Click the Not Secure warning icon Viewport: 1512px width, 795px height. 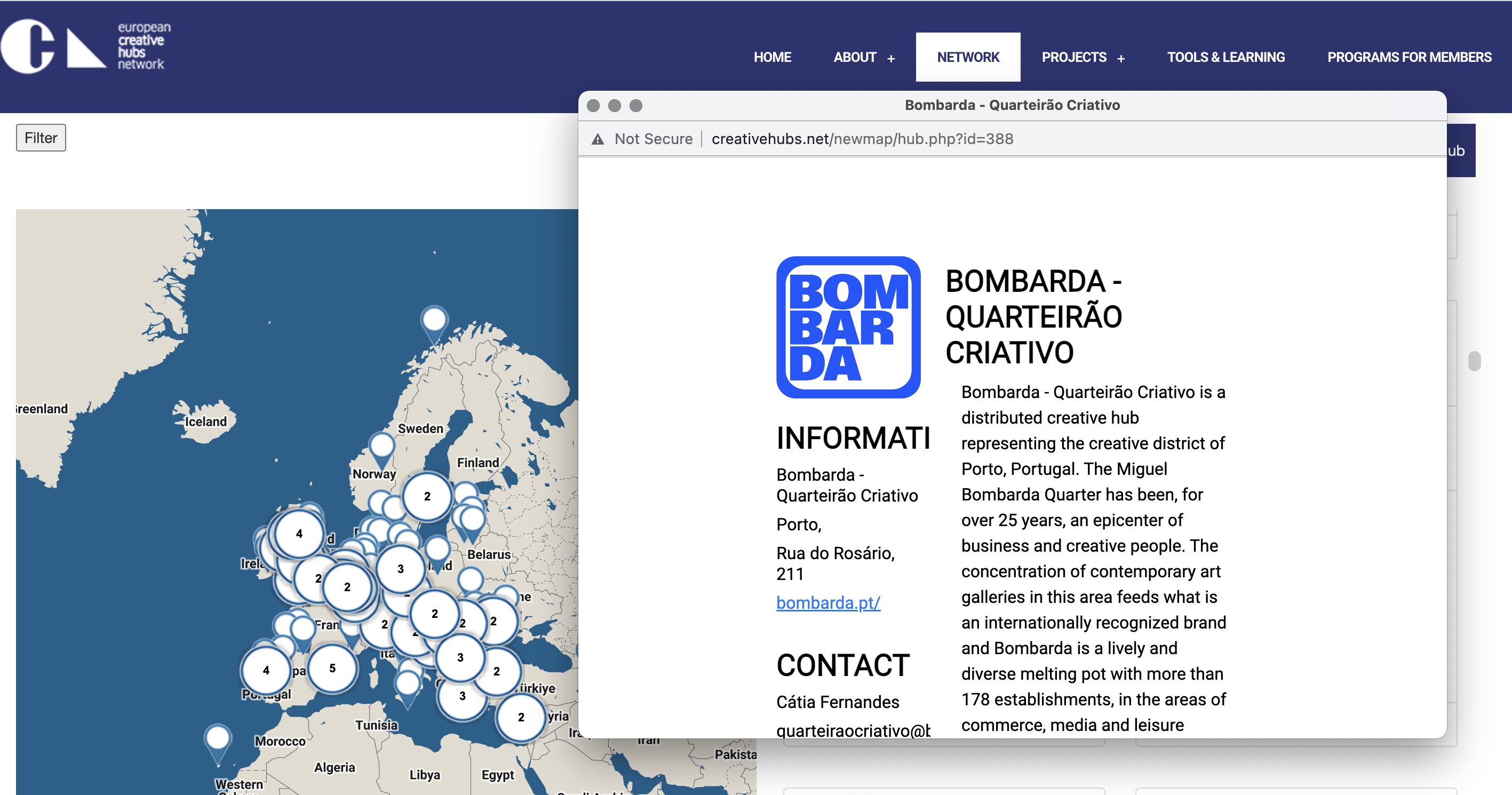point(598,139)
